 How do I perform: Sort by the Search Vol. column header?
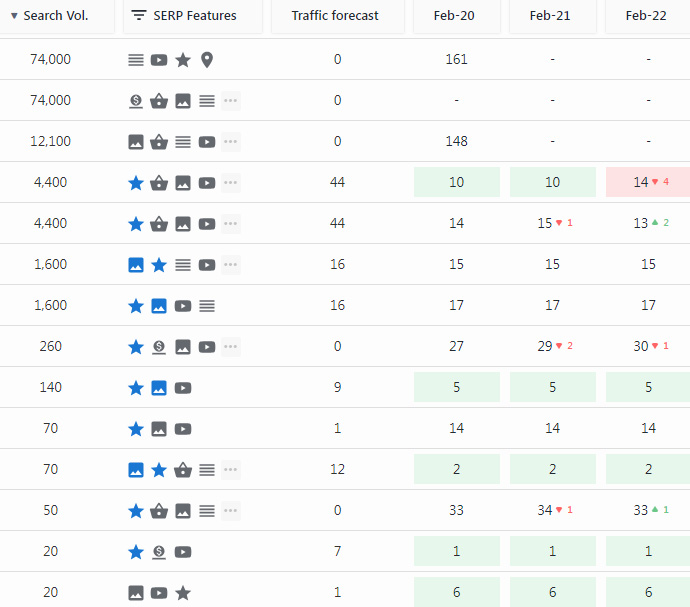55,16
